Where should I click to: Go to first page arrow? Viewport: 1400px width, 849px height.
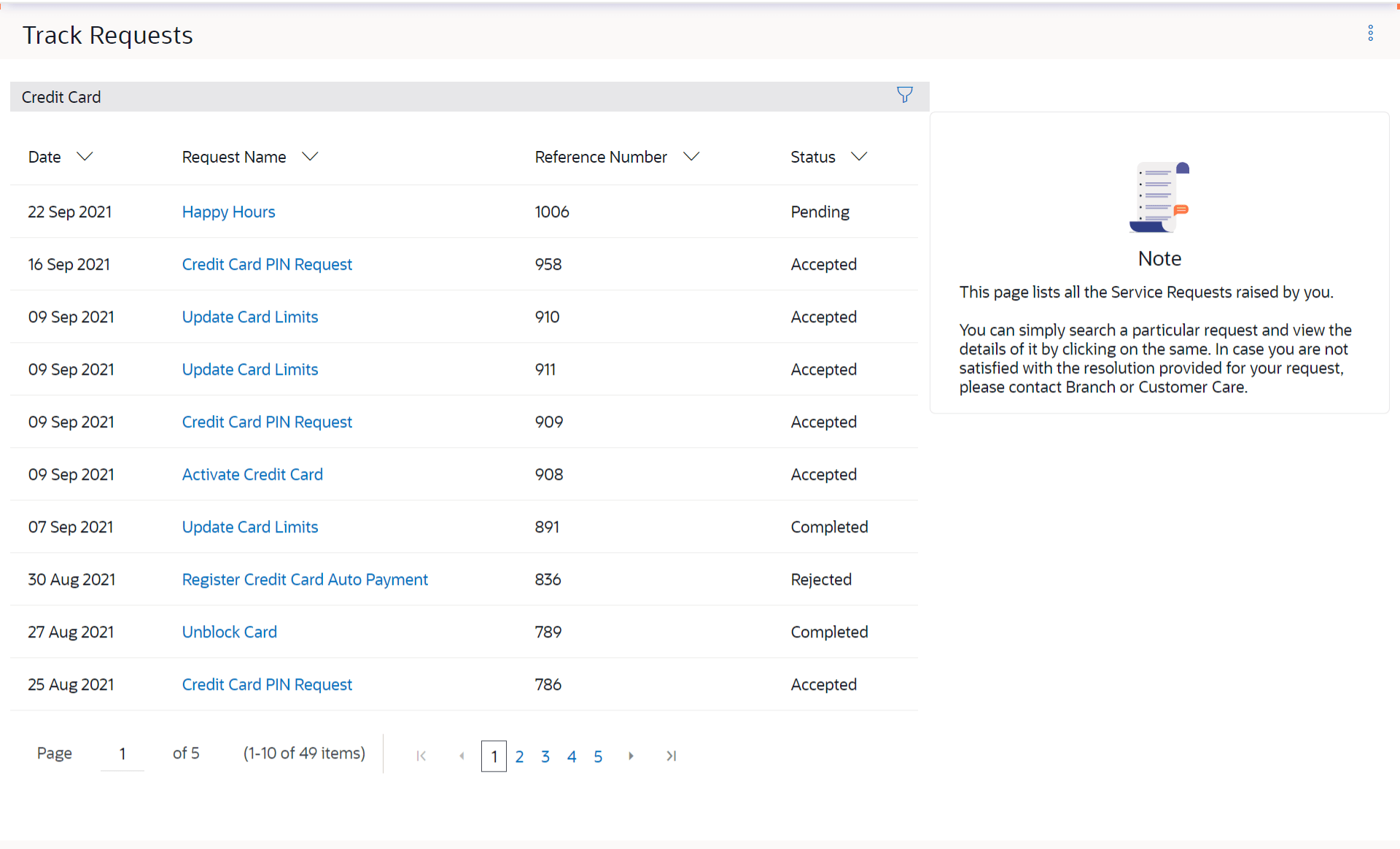click(421, 756)
